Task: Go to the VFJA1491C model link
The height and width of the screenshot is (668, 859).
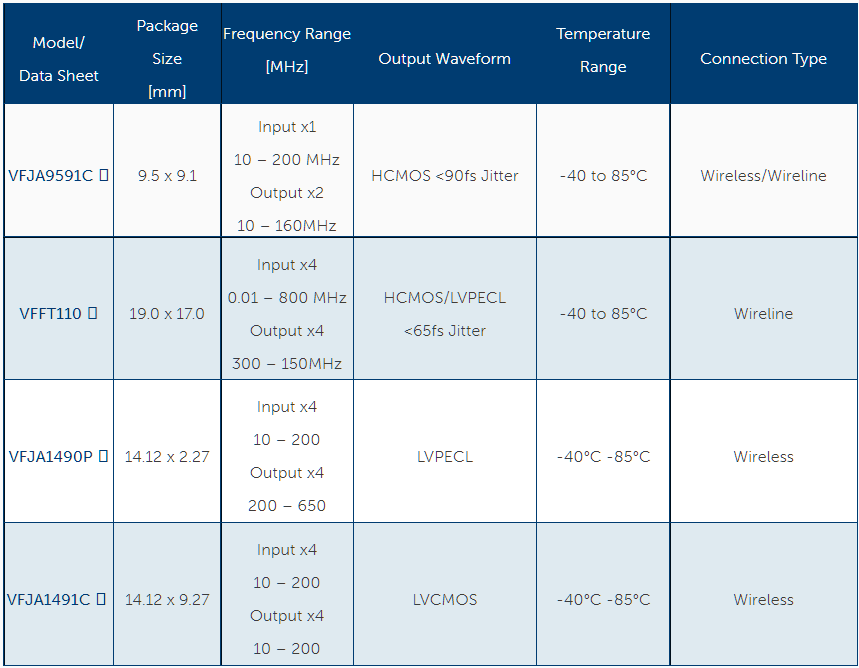Action: point(49,599)
